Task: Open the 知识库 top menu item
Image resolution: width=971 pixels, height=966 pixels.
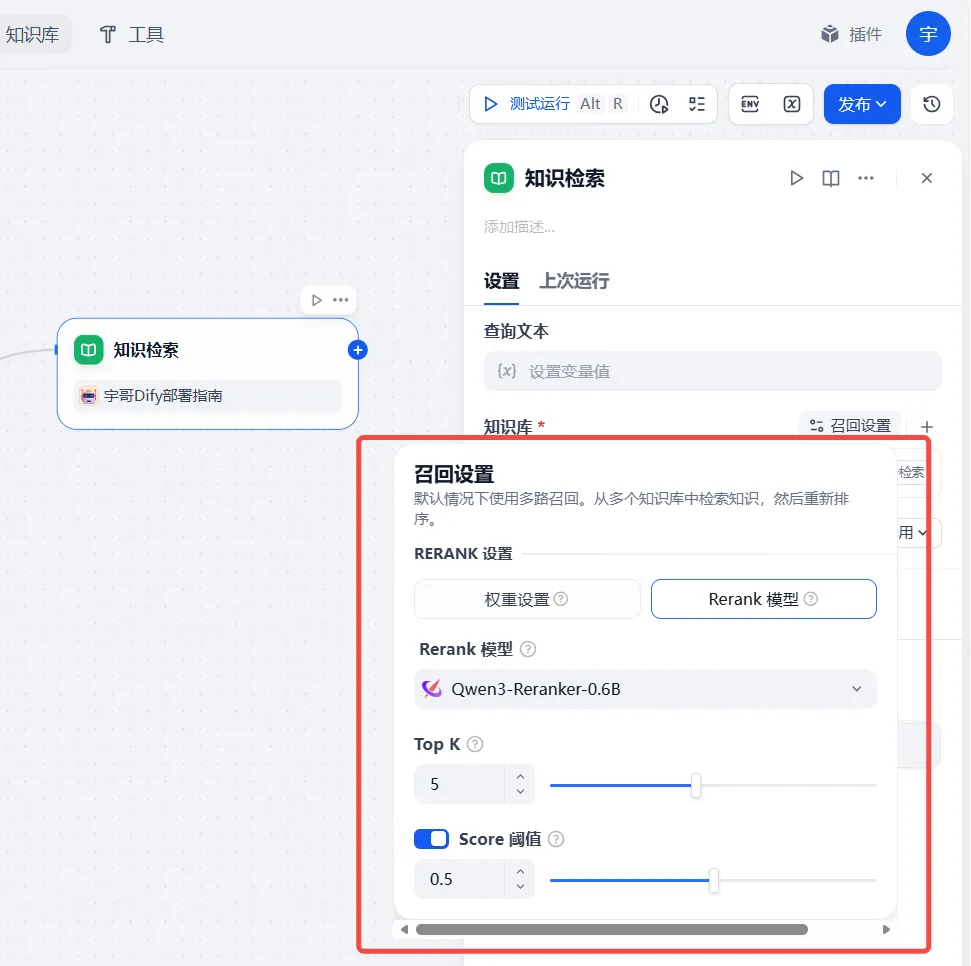Action: click(x=32, y=34)
